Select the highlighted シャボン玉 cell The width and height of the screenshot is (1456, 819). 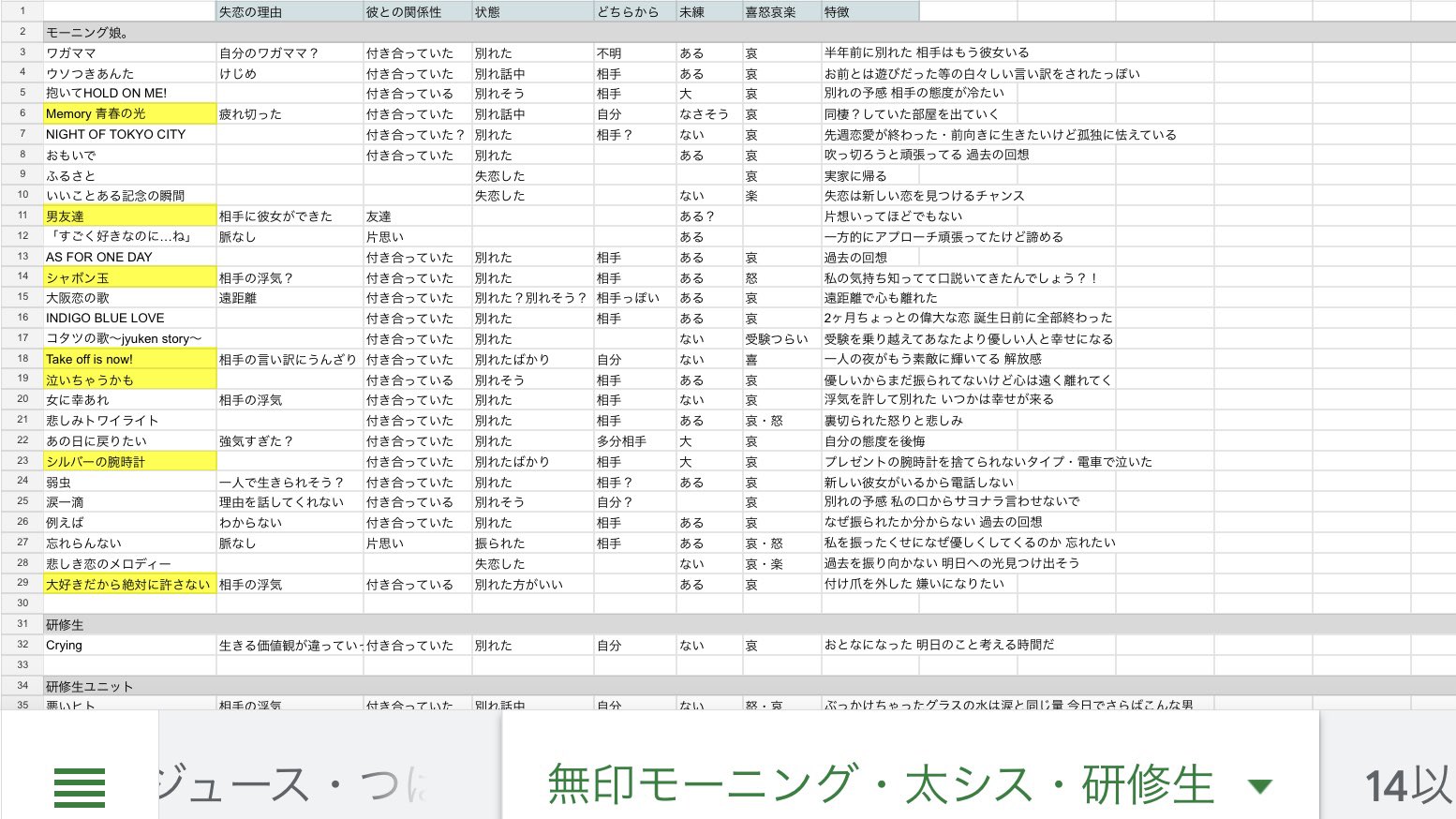(x=129, y=277)
